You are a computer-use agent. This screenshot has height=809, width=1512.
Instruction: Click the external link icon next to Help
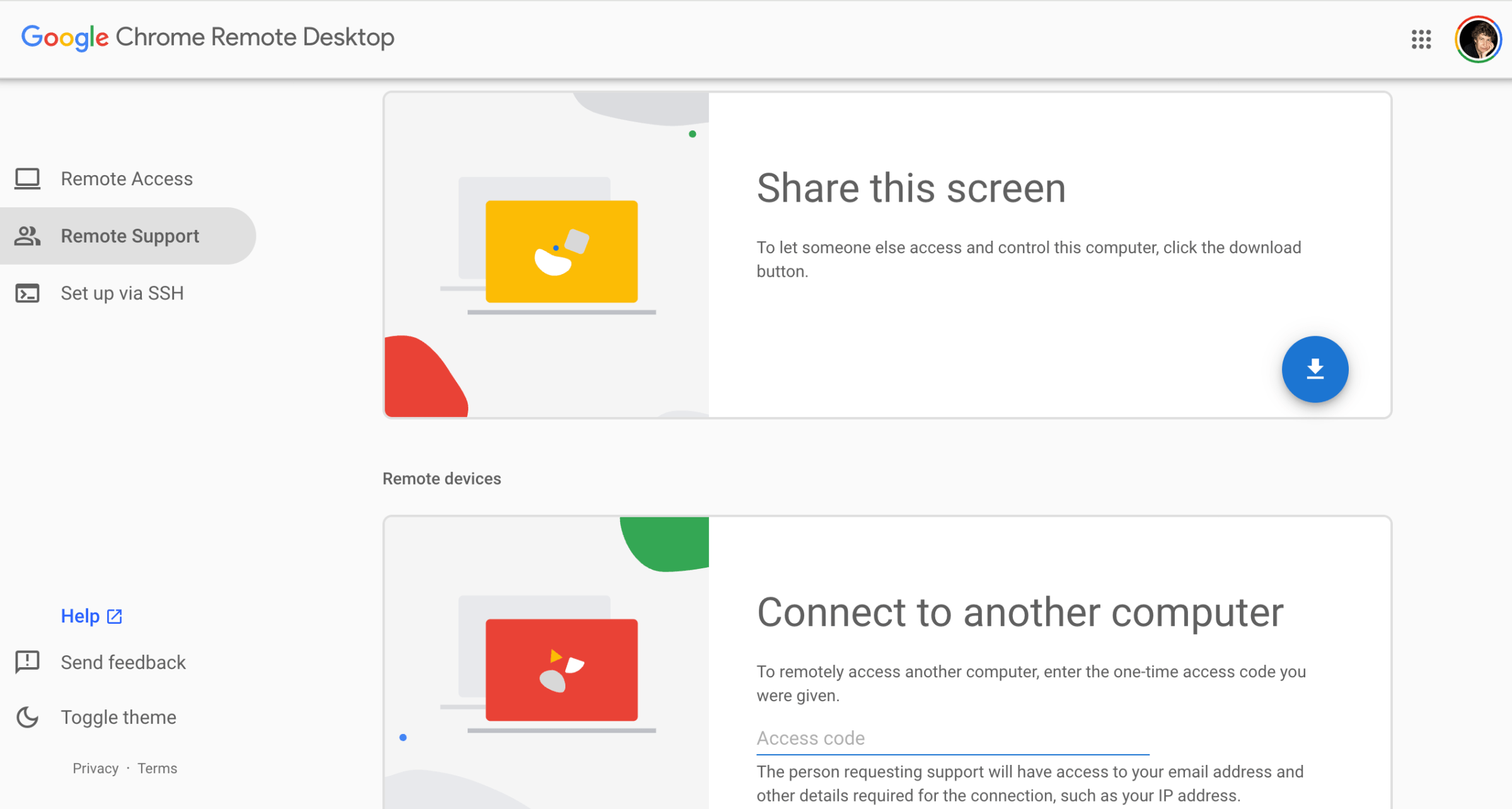113,616
